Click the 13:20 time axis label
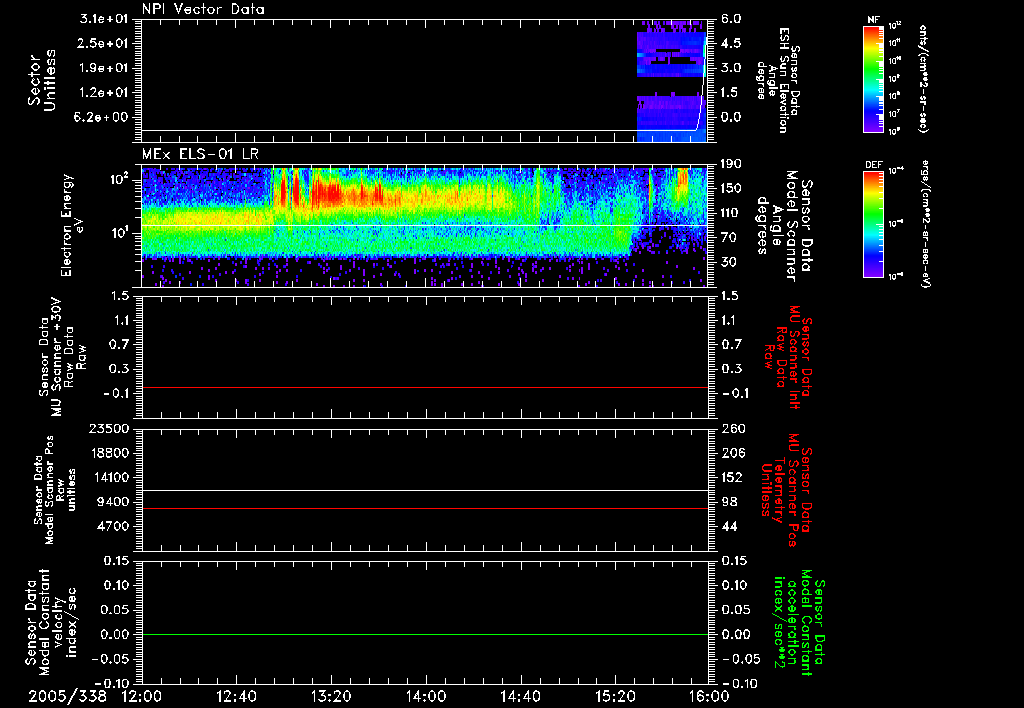The height and width of the screenshot is (708, 1024). point(331,696)
